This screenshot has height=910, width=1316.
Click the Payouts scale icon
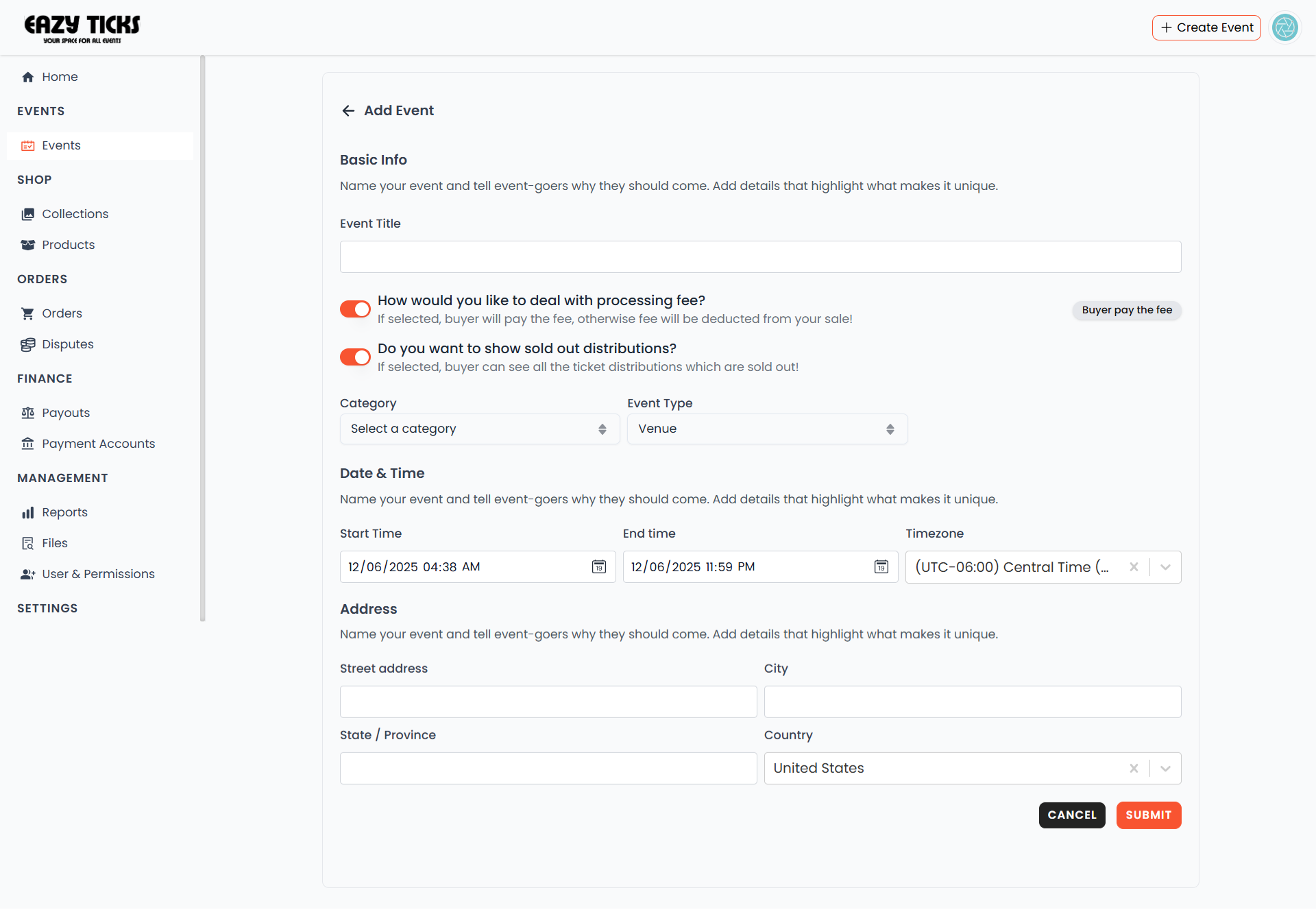point(28,412)
